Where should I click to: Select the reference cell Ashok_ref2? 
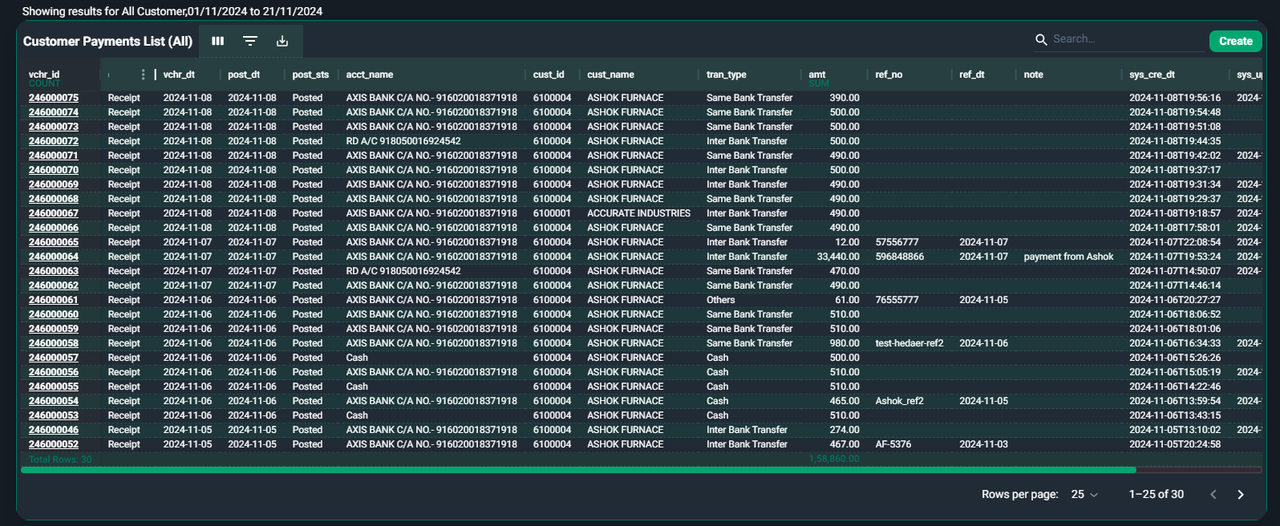[899, 401]
